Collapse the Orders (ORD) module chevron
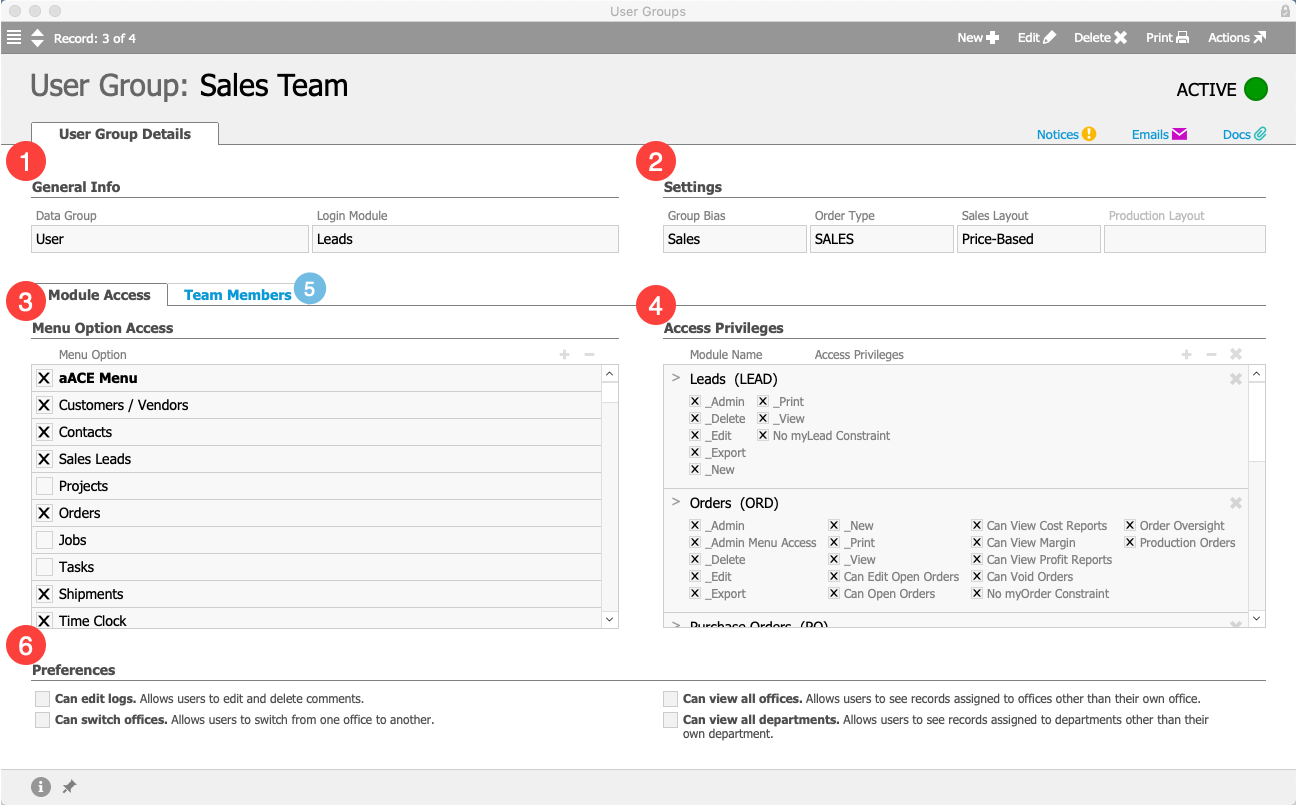Screen dimensions: 1296x805 tap(676, 502)
